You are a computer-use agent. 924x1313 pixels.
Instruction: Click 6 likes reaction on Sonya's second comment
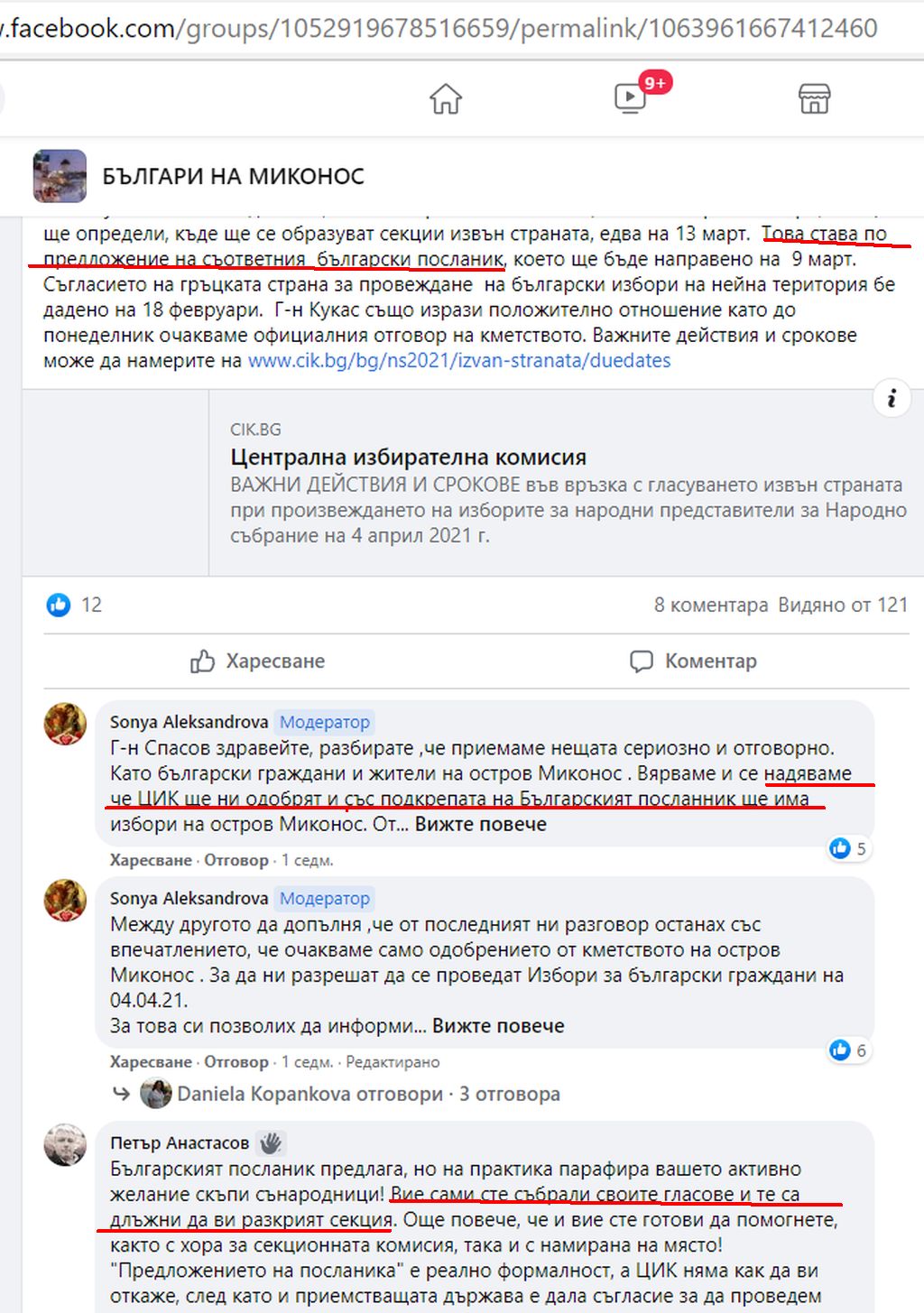tap(849, 1050)
